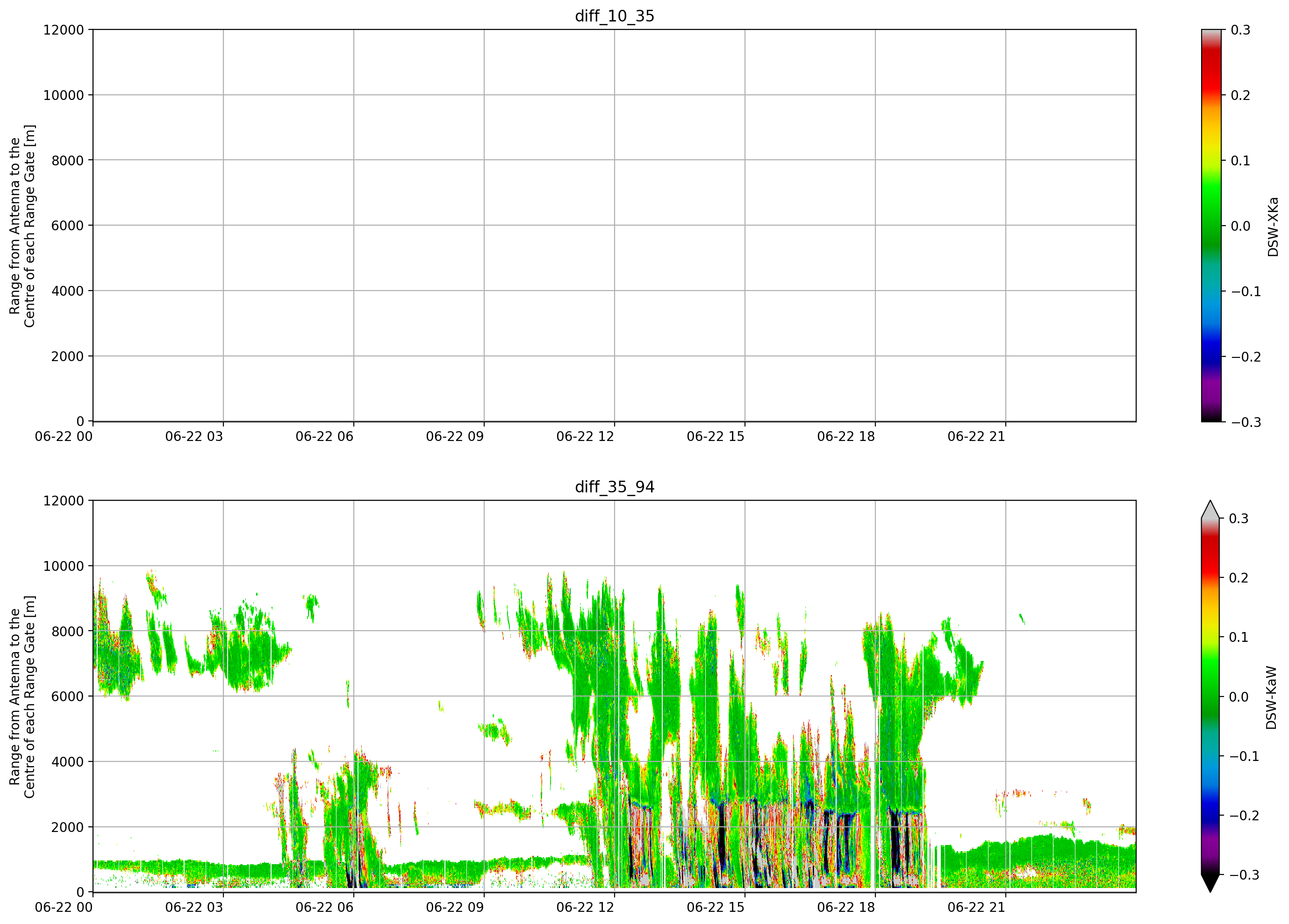Click the 06-22 12 time label under diff_10_35
The width and height of the screenshot is (1289, 924).
(586, 437)
